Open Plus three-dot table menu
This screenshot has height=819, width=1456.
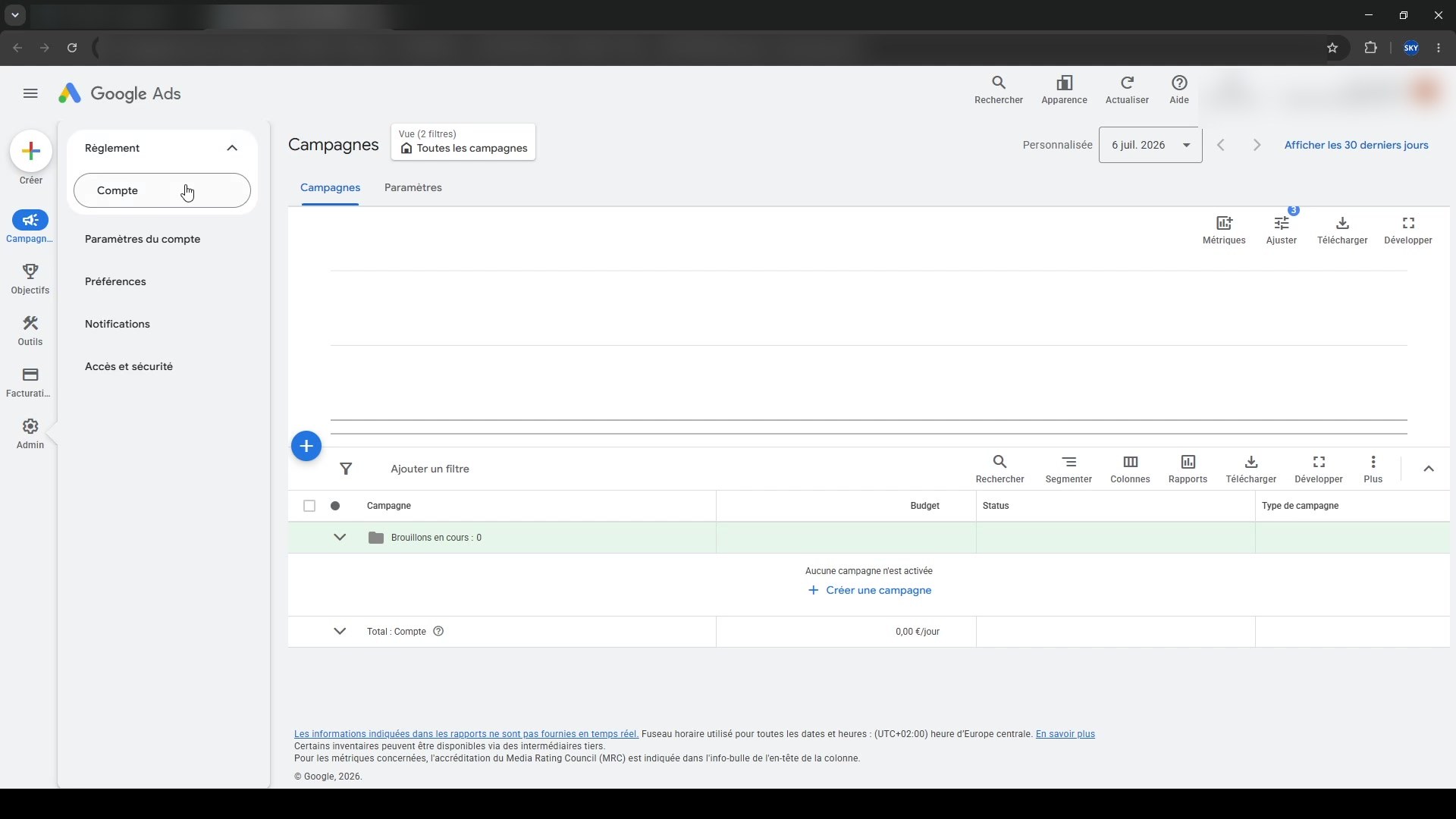coord(1373,469)
